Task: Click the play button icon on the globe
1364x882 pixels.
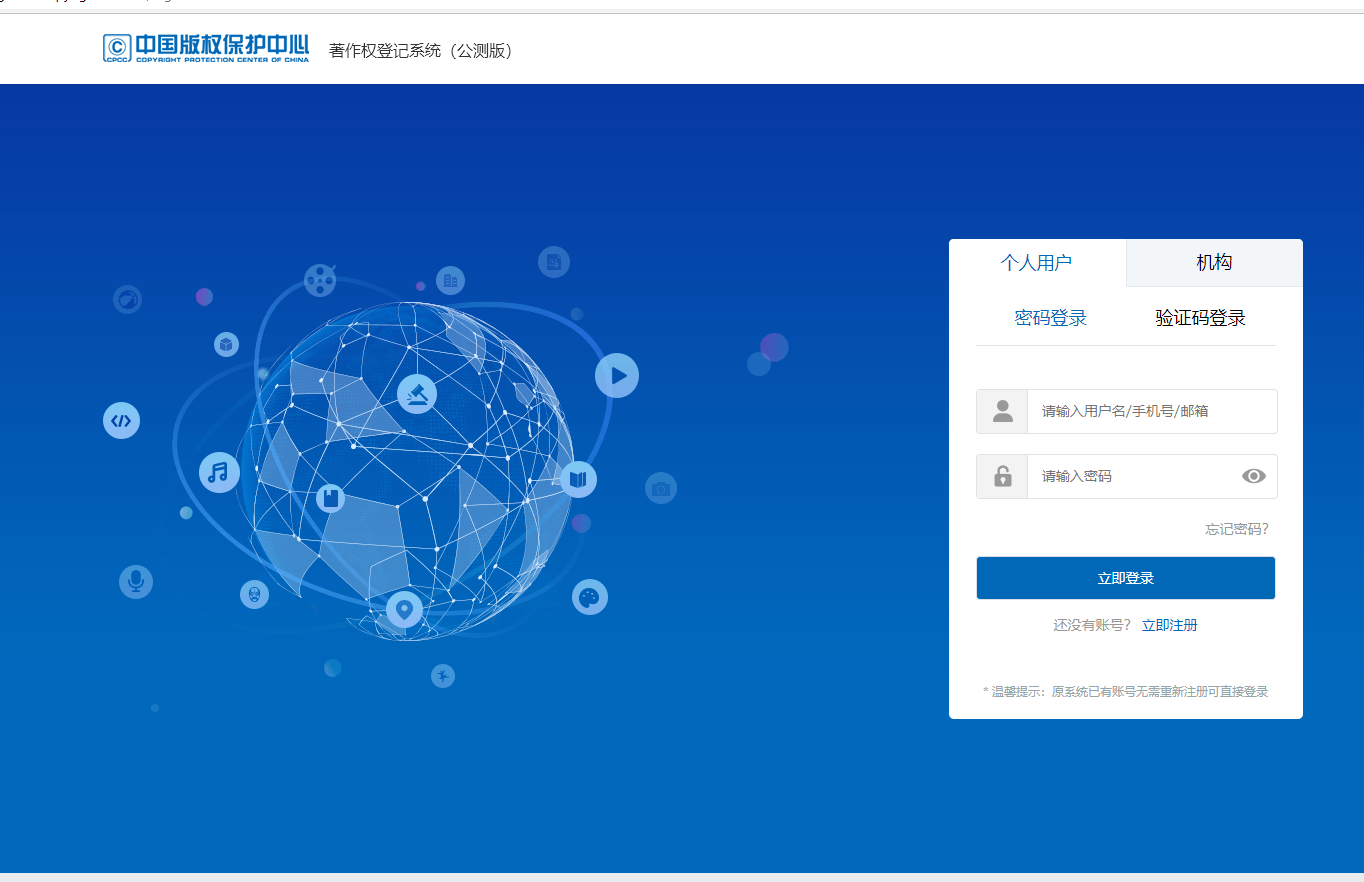Action: click(616, 375)
